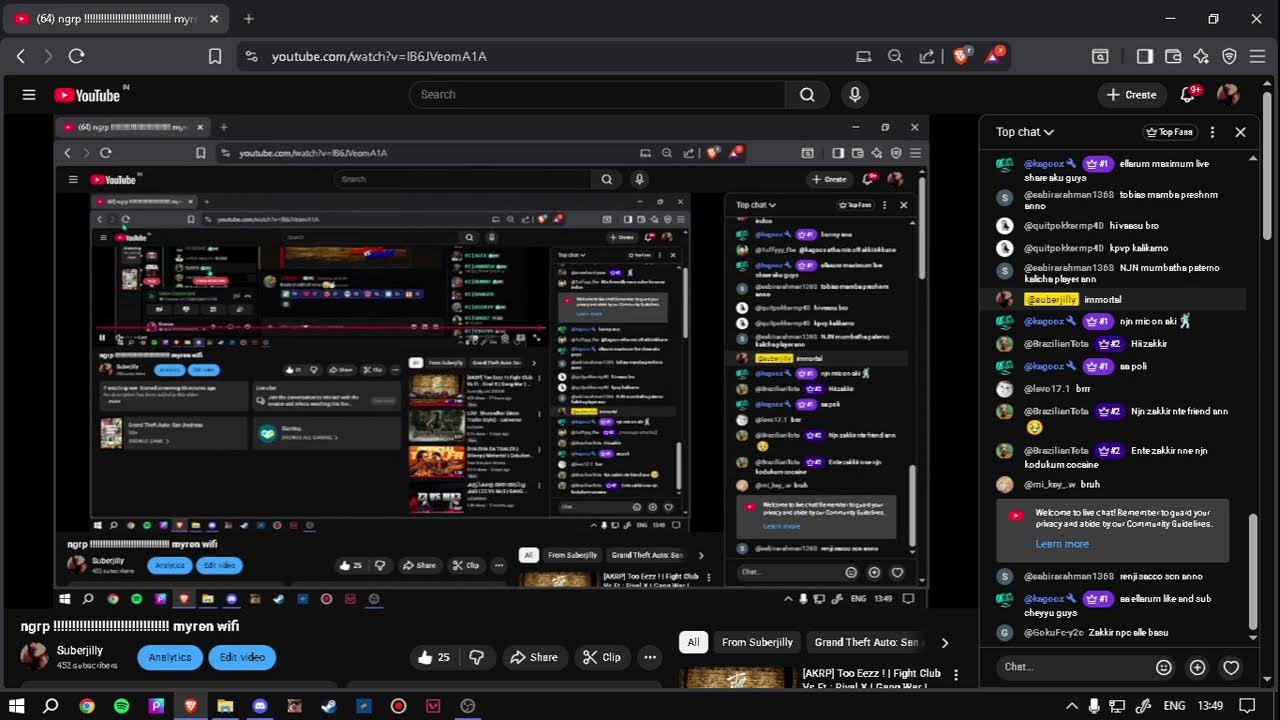Go back to the previous page
The width and height of the screenshot is (1280, 720).
click(21, 57)
